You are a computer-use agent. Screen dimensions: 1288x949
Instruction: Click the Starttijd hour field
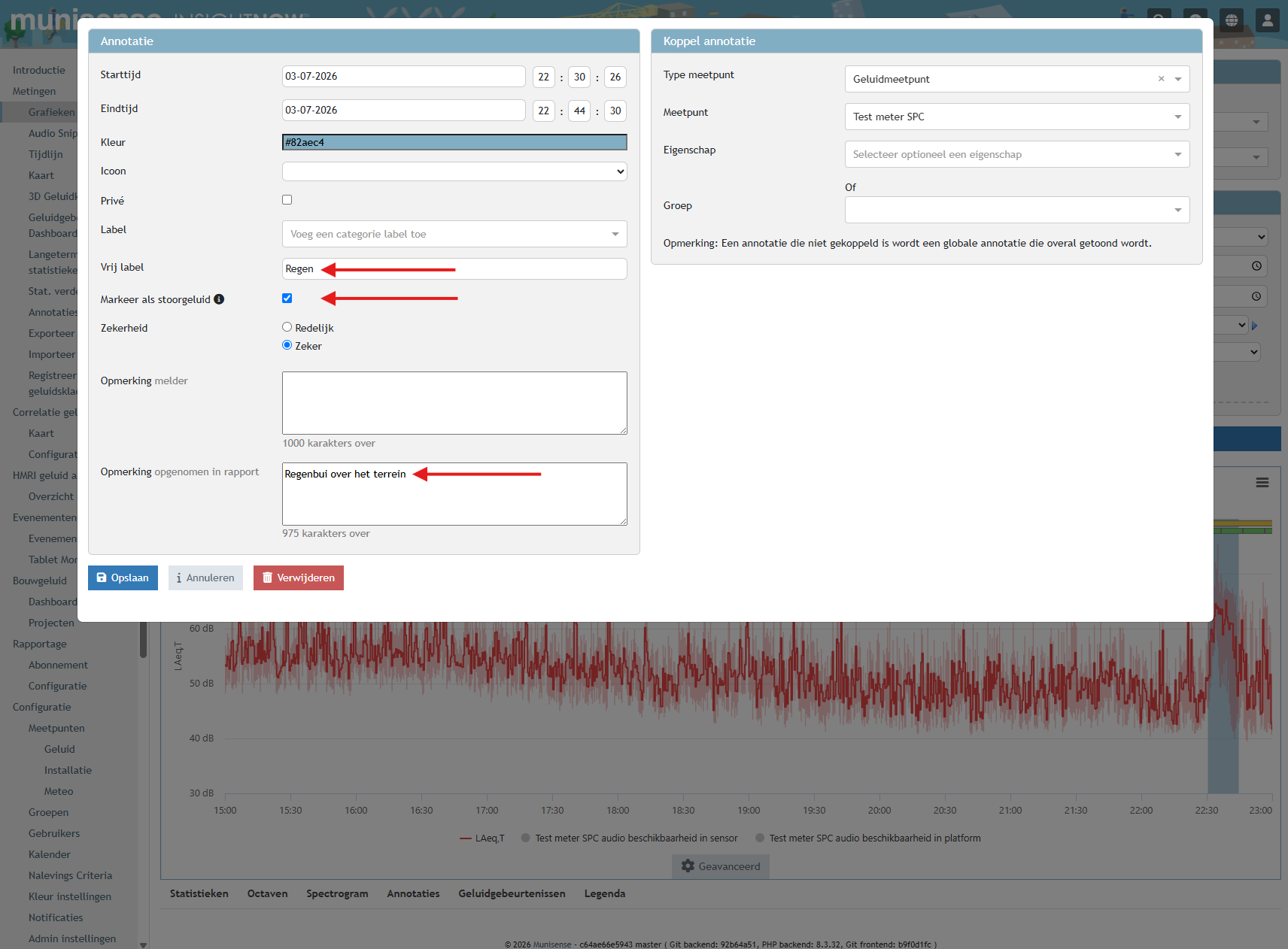[544, 77]
